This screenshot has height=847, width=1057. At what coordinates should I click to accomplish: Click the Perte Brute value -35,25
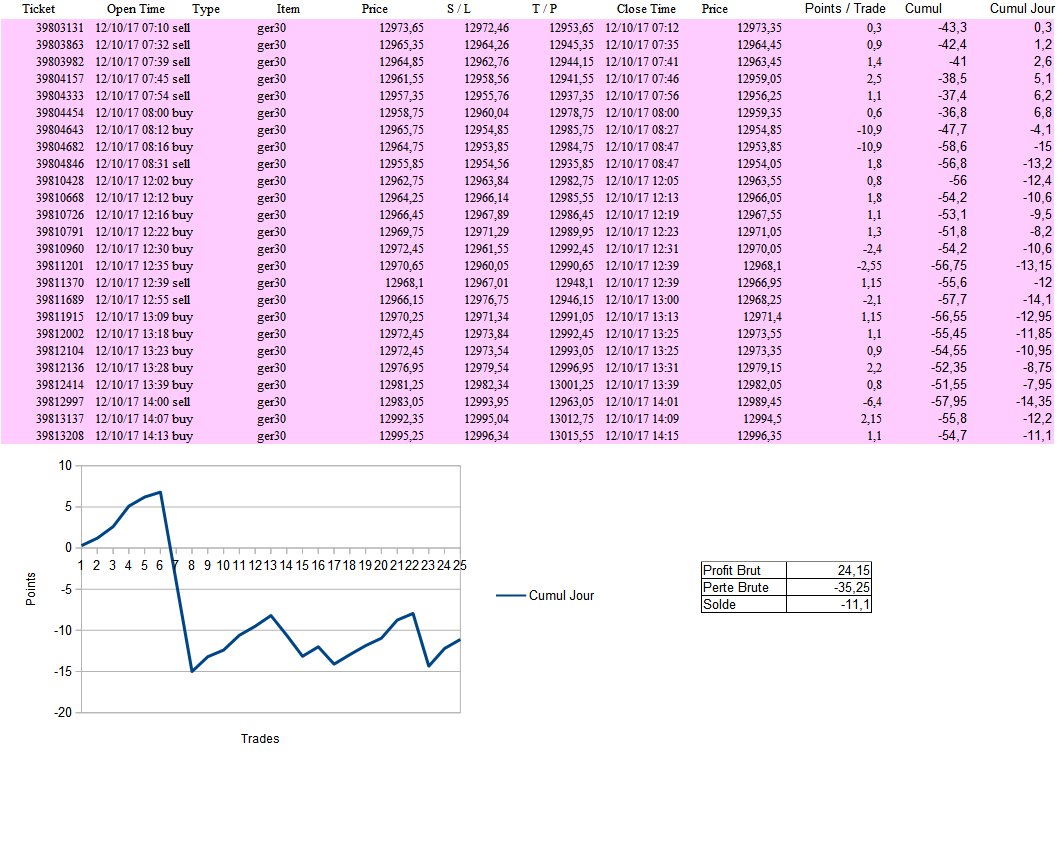pos(828,587)
